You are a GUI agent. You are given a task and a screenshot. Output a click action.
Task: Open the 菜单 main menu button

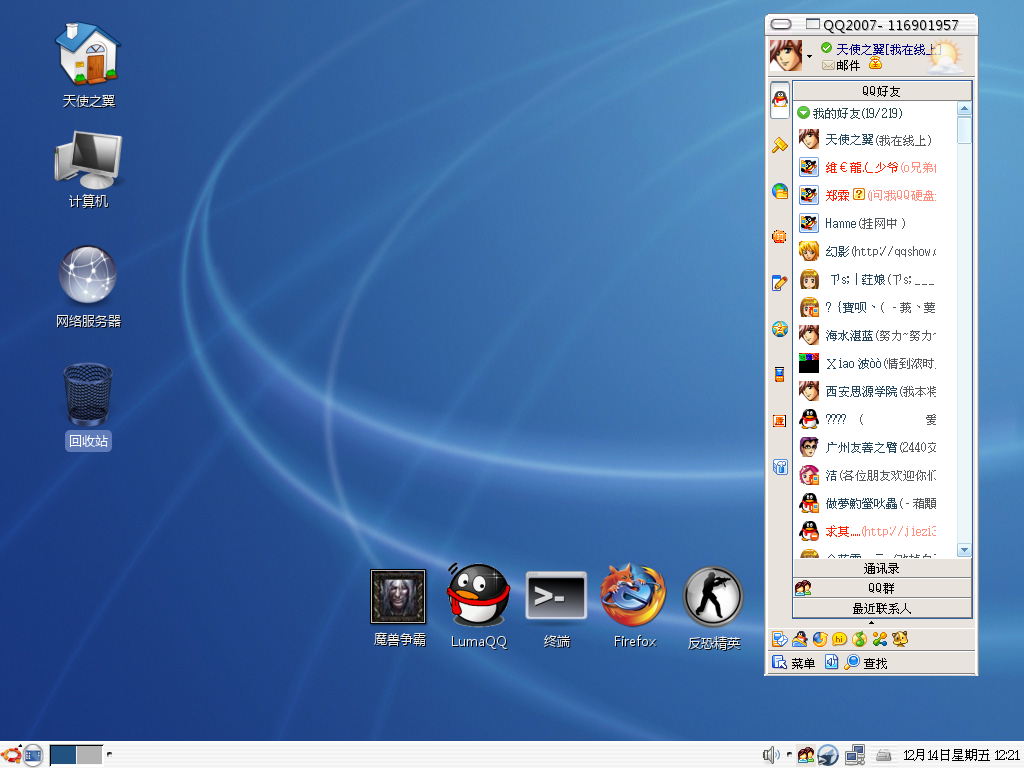(x=793, y=663)
